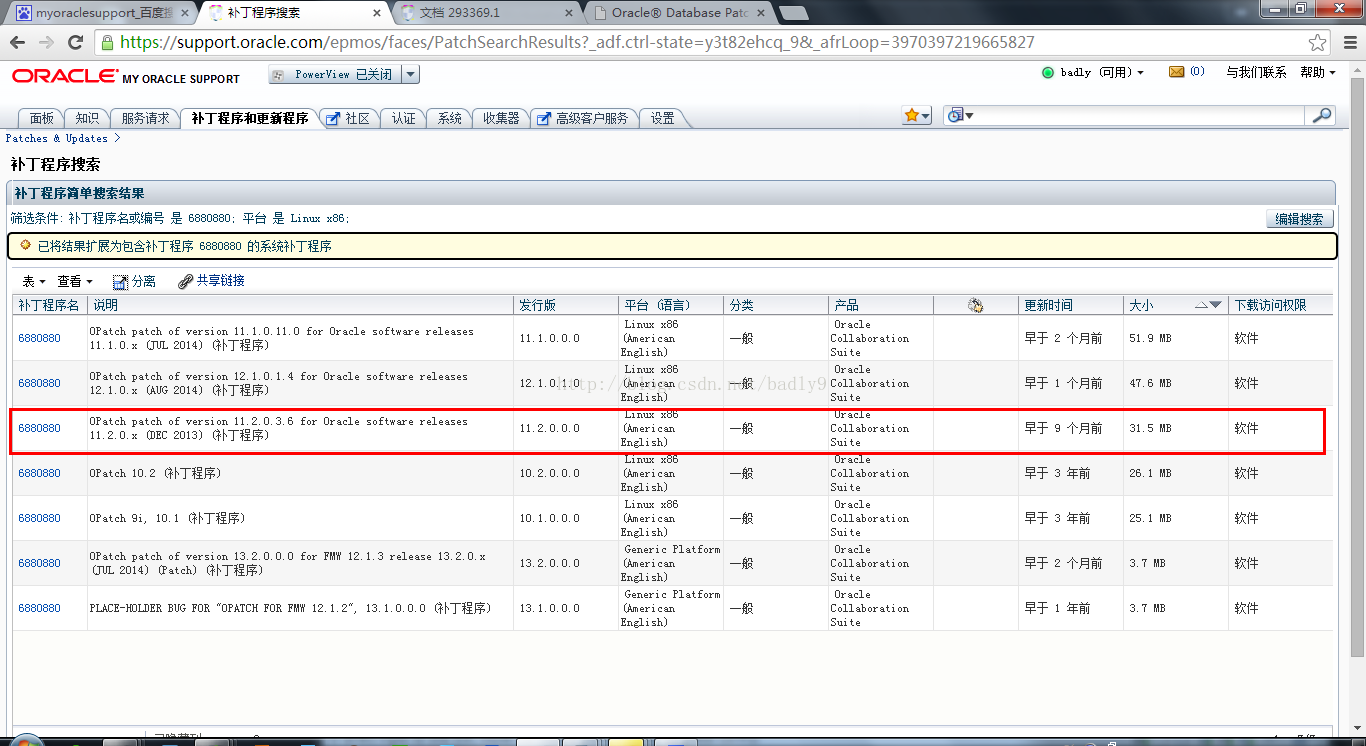Open the 系统 tab
The height and width of the screenshot is (746, 1366).
pyautogui.click(x=450, y=118)
